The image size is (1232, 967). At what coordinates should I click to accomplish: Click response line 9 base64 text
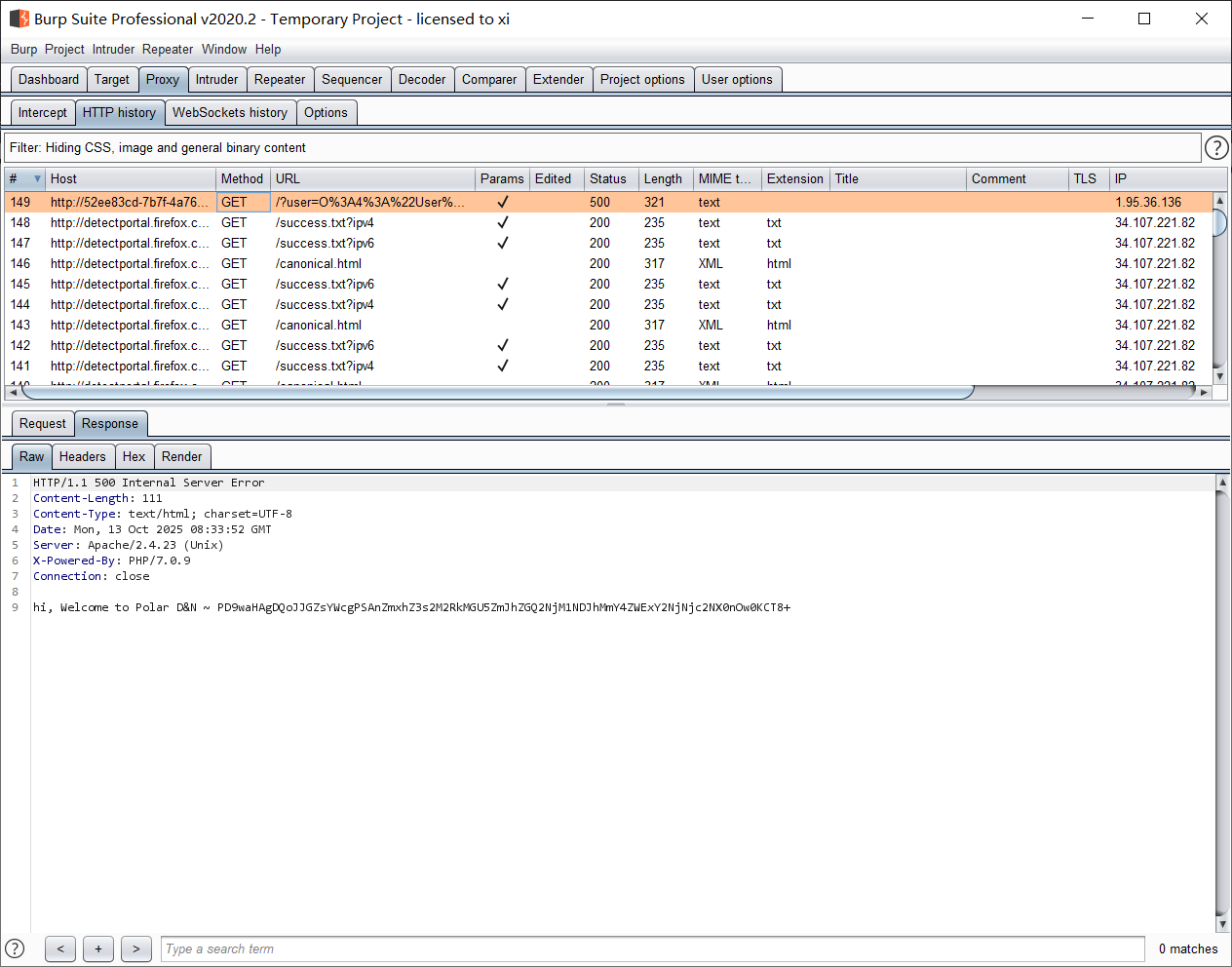click(x=504, y=607)
